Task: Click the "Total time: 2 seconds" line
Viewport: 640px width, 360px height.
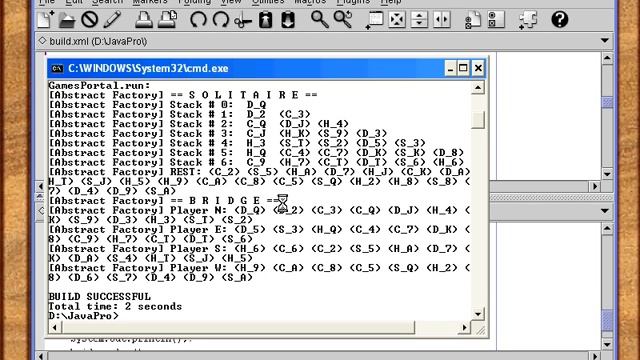Action: coord(115,307)
